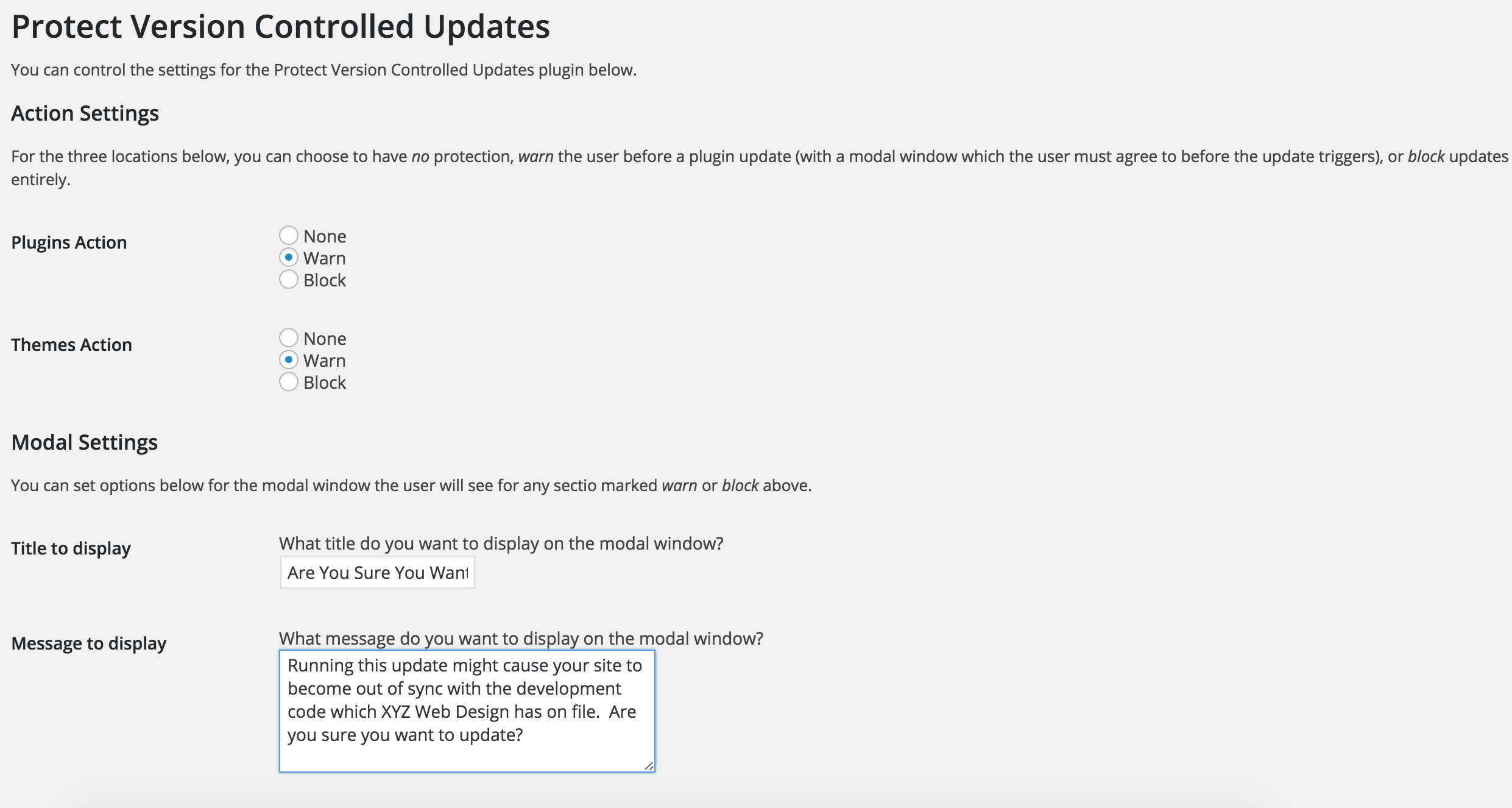
Task: Click the 'None' label under Plugins Action
Action: coord(325,236)
